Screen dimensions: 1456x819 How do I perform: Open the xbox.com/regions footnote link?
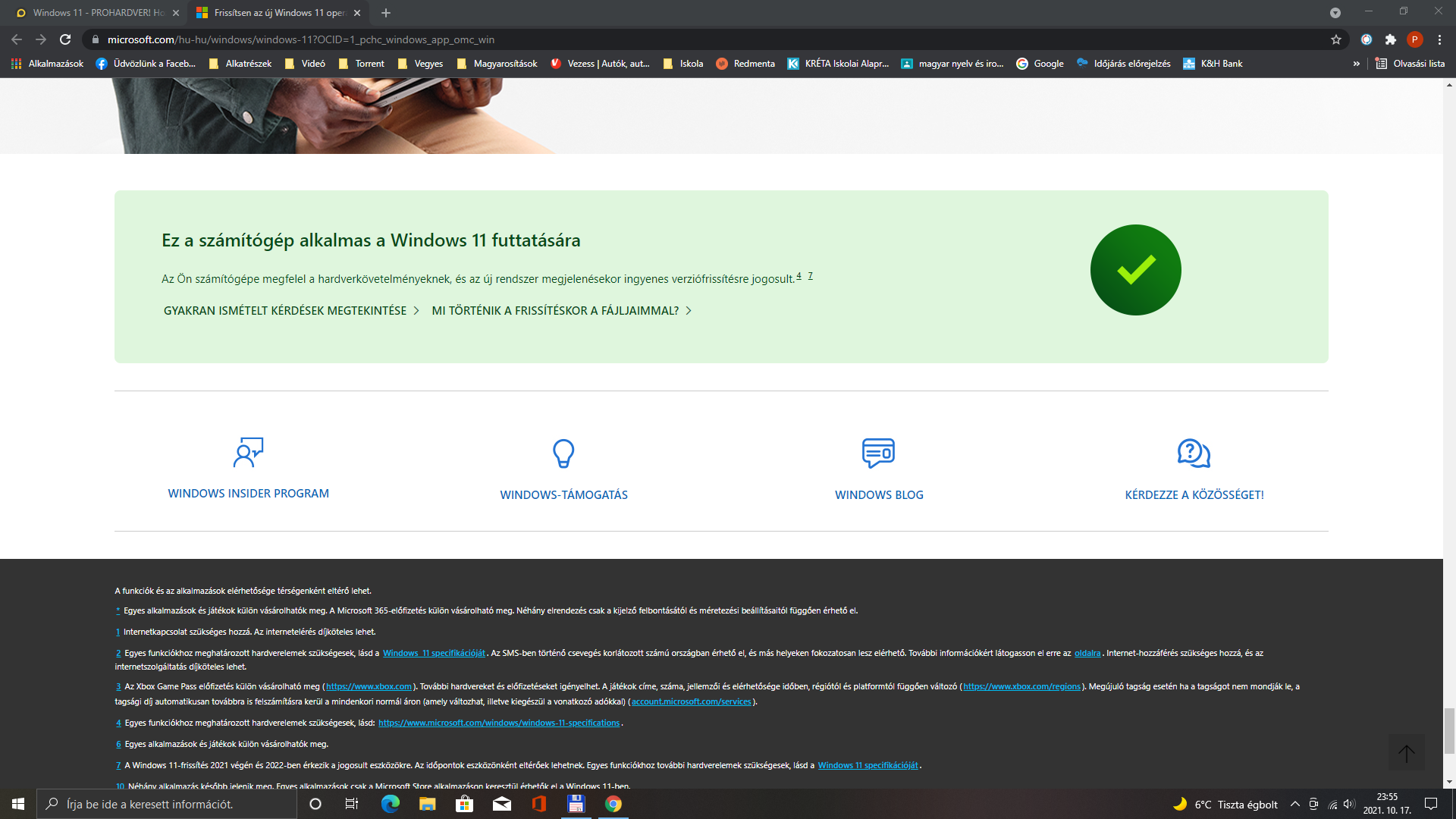[x=1021, y=687]
